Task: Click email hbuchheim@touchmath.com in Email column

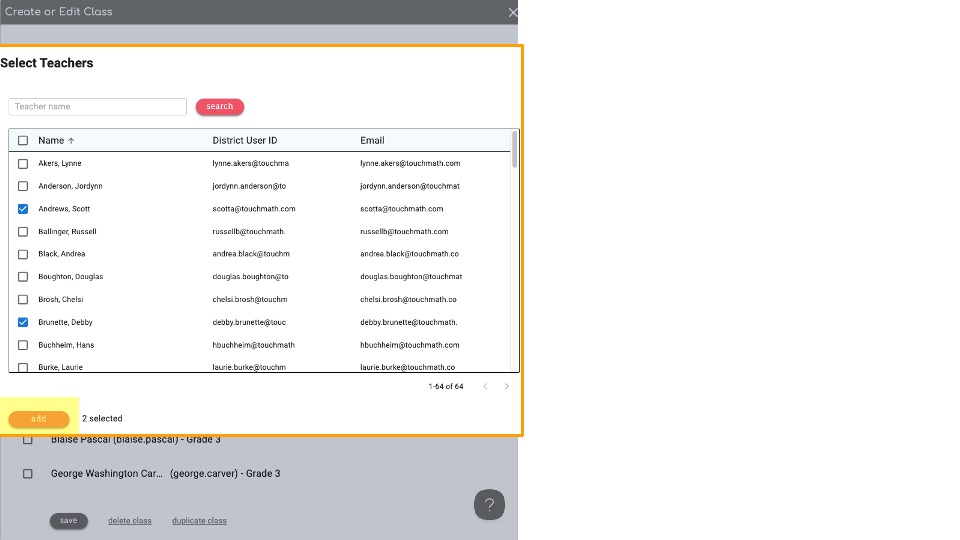Action: pos(410,345)
